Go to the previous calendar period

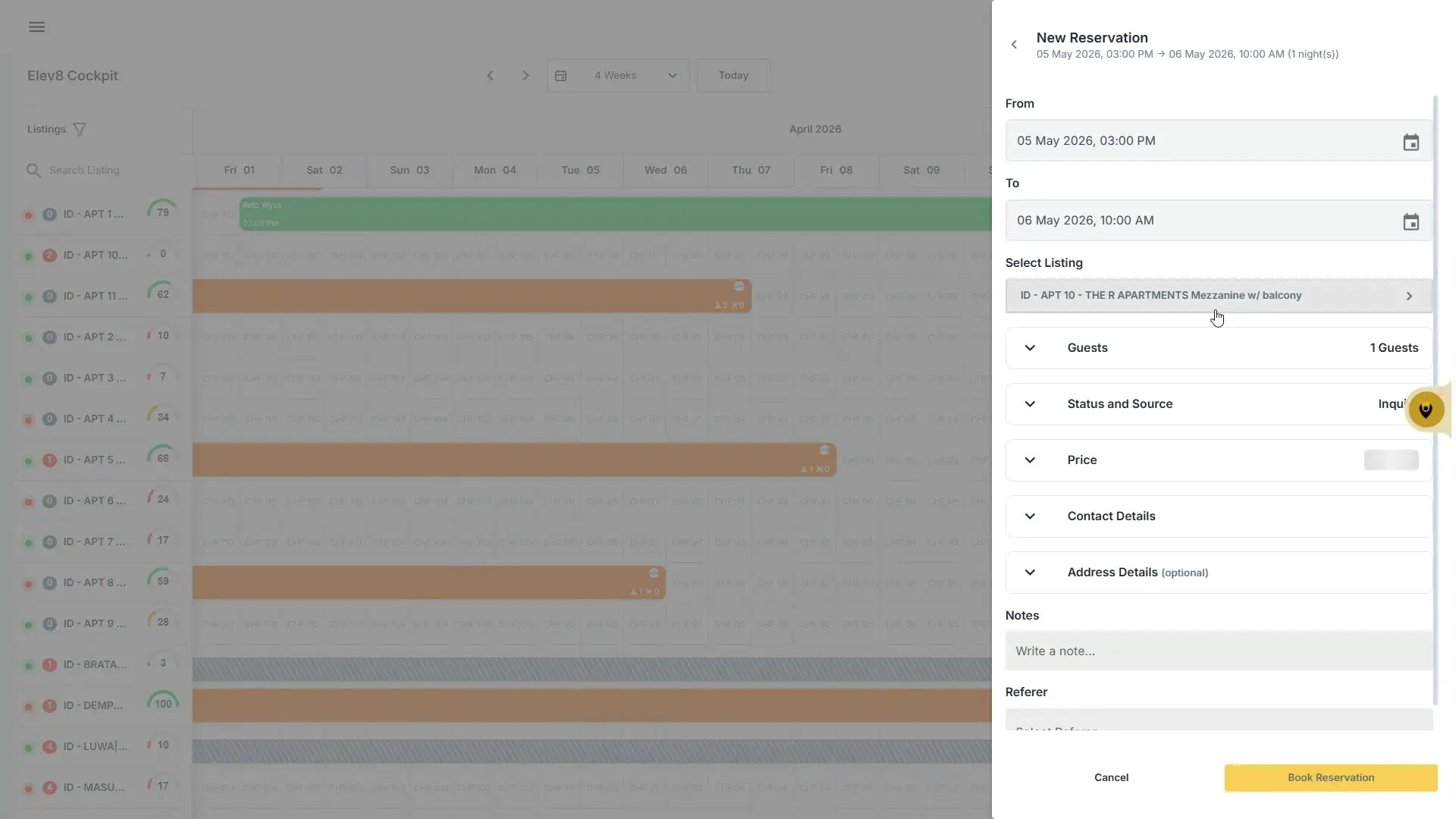pos(490,76)
